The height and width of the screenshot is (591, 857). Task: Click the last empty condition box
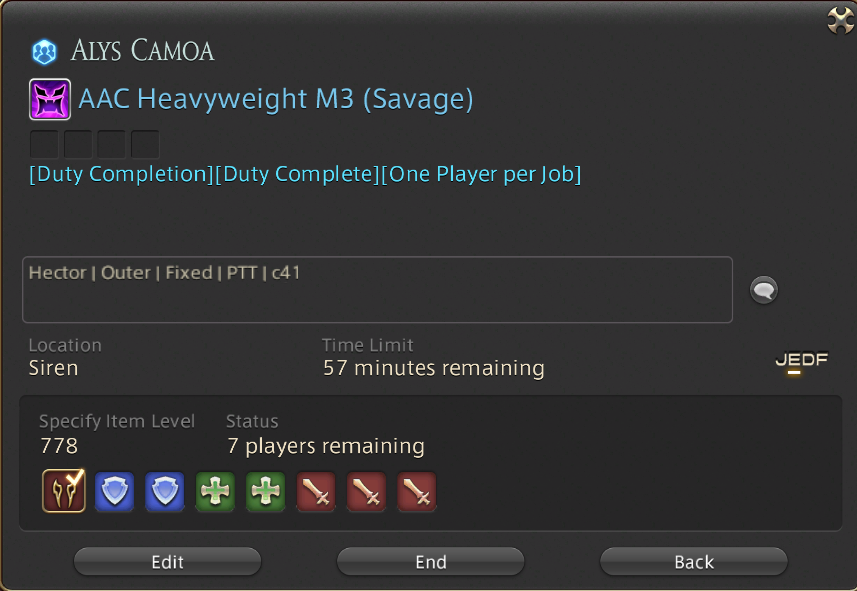(x=145, y=144)
